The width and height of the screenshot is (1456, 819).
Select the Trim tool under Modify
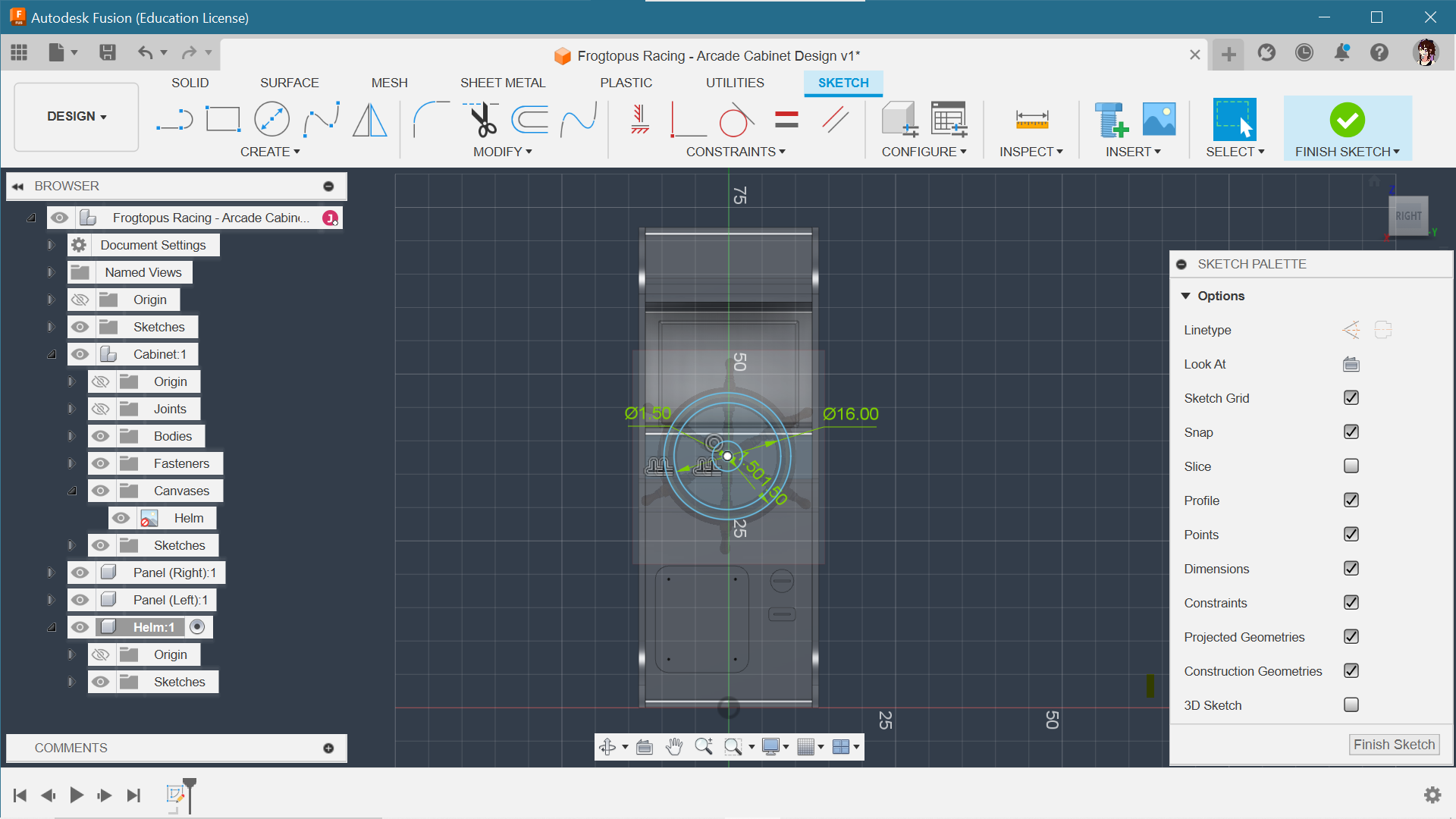484,118
